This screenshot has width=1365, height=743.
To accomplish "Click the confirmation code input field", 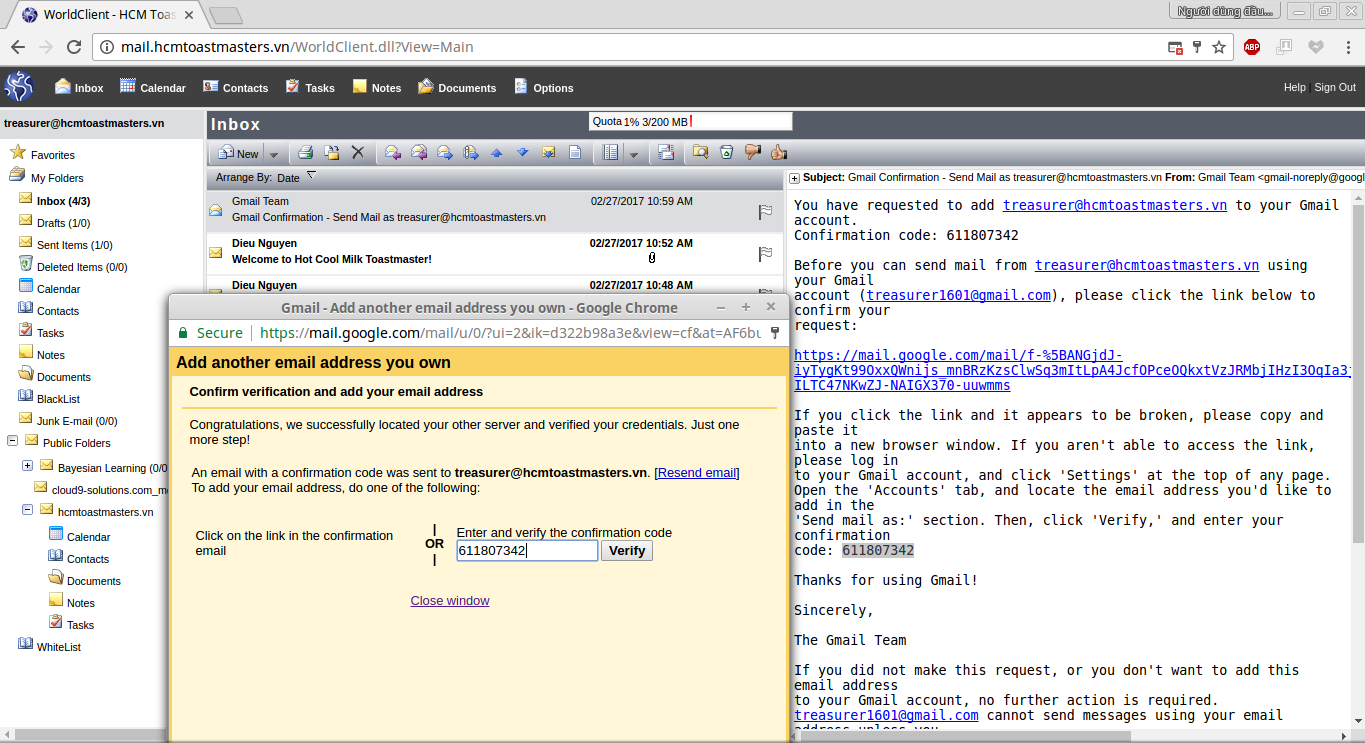I will (527, 550).
